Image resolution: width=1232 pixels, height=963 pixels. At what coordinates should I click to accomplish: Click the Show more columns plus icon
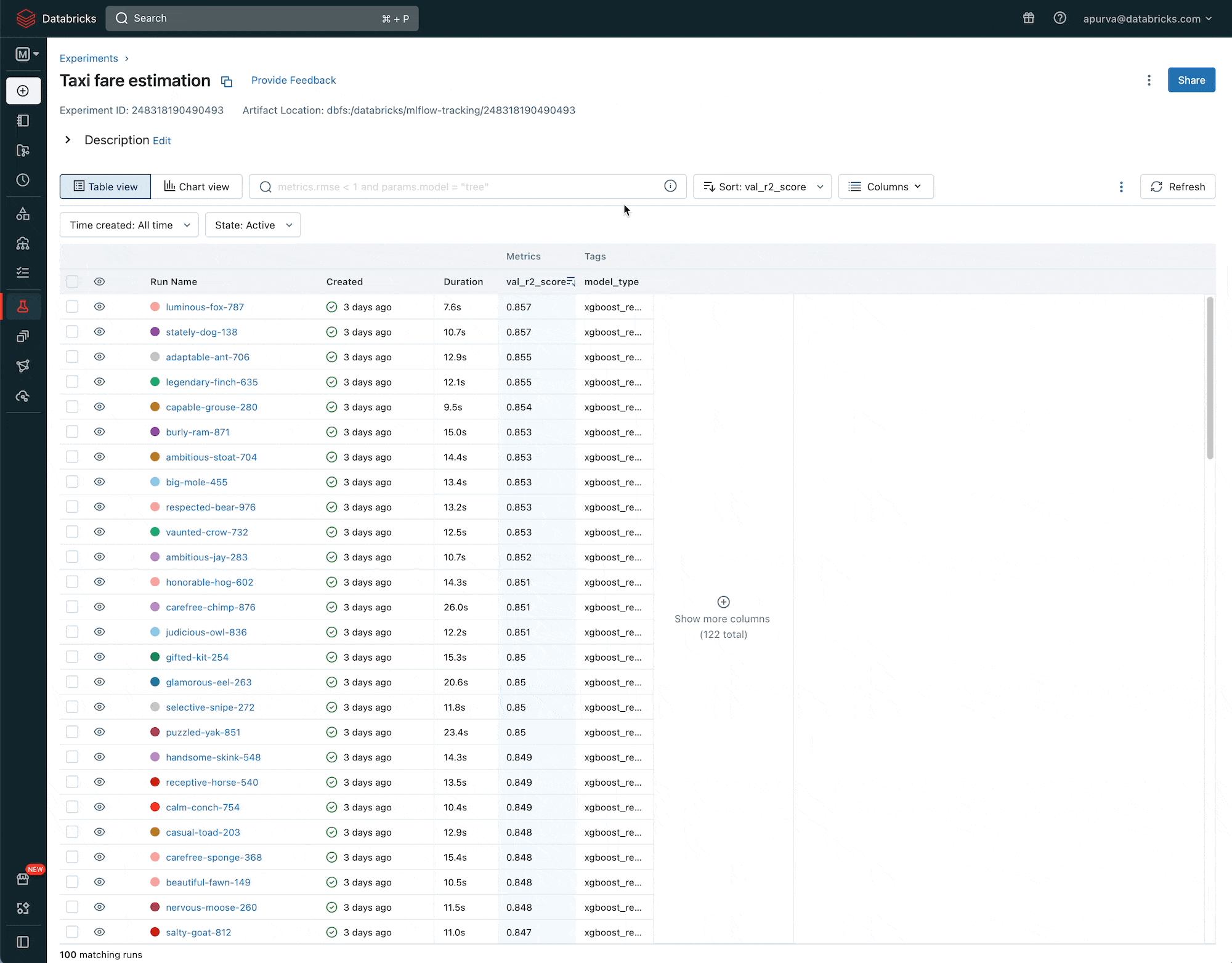pos(722,601)
